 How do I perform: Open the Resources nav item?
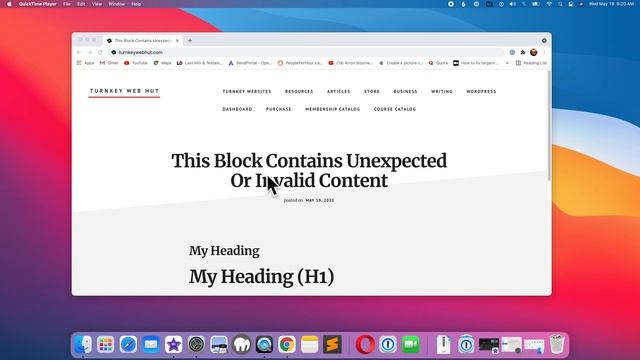pos(299,91)
